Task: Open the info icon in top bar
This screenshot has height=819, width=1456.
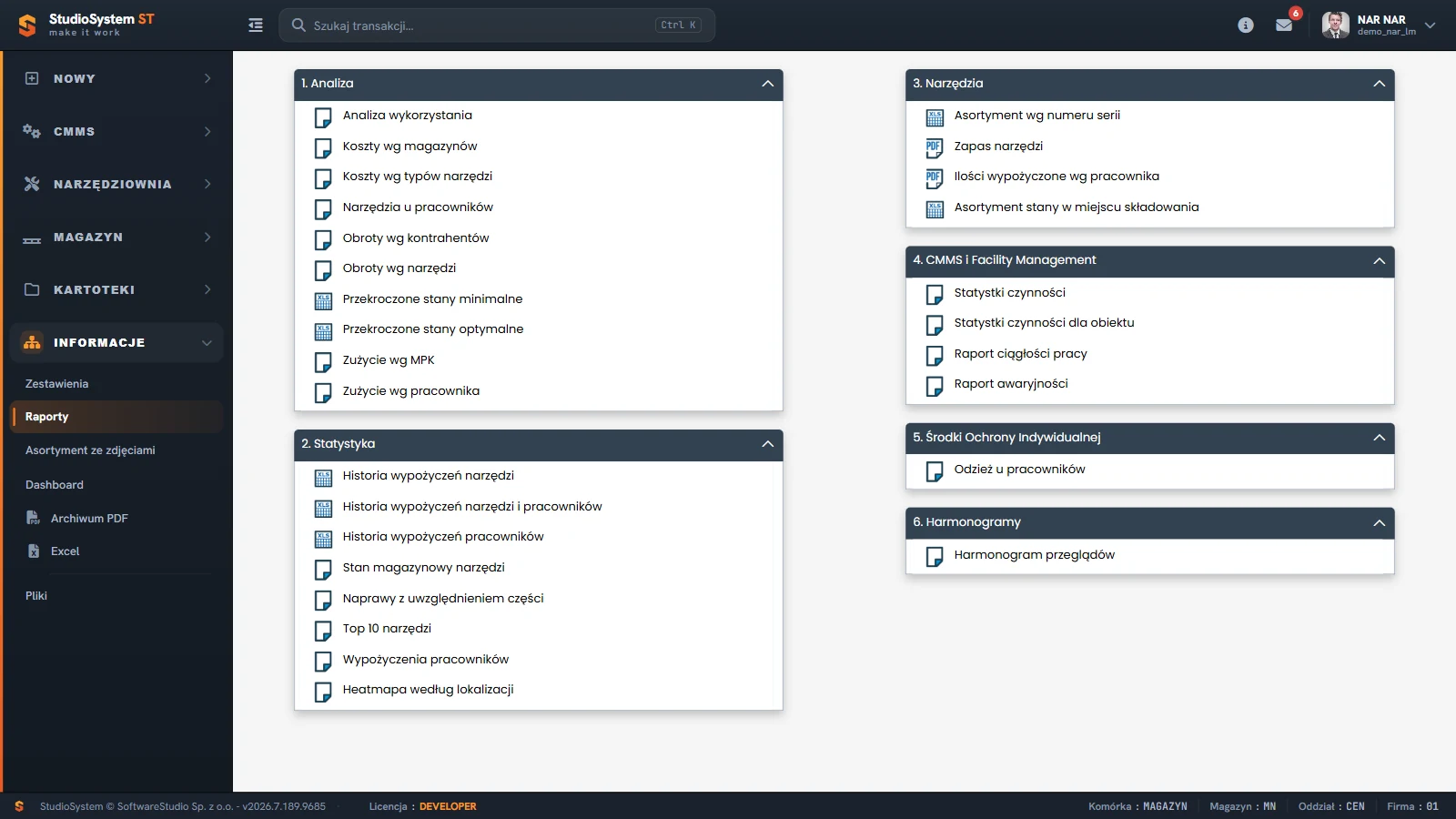Action: coord(1246,25)
